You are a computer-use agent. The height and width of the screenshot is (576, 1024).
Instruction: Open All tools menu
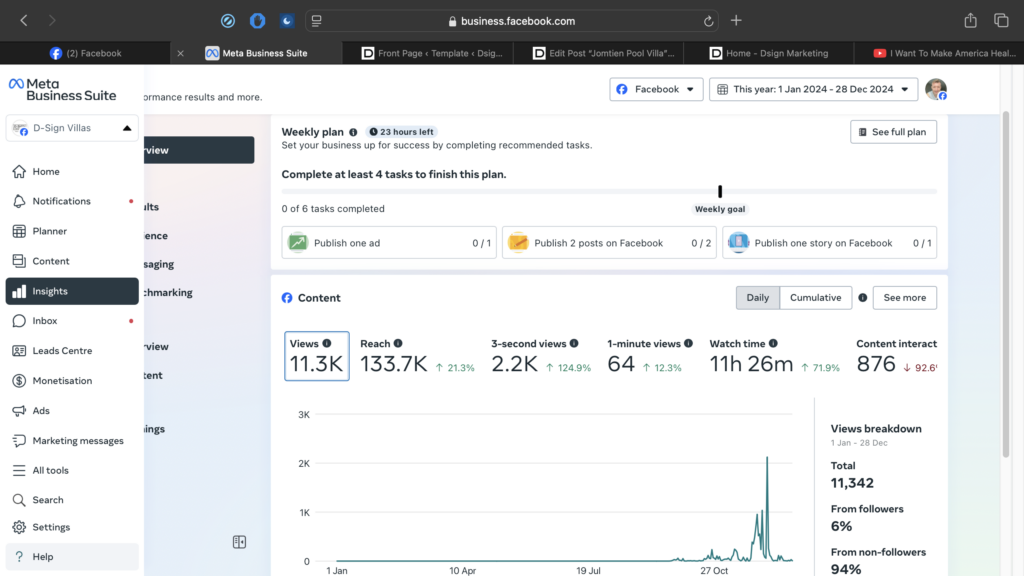click(x=72, y=470)
